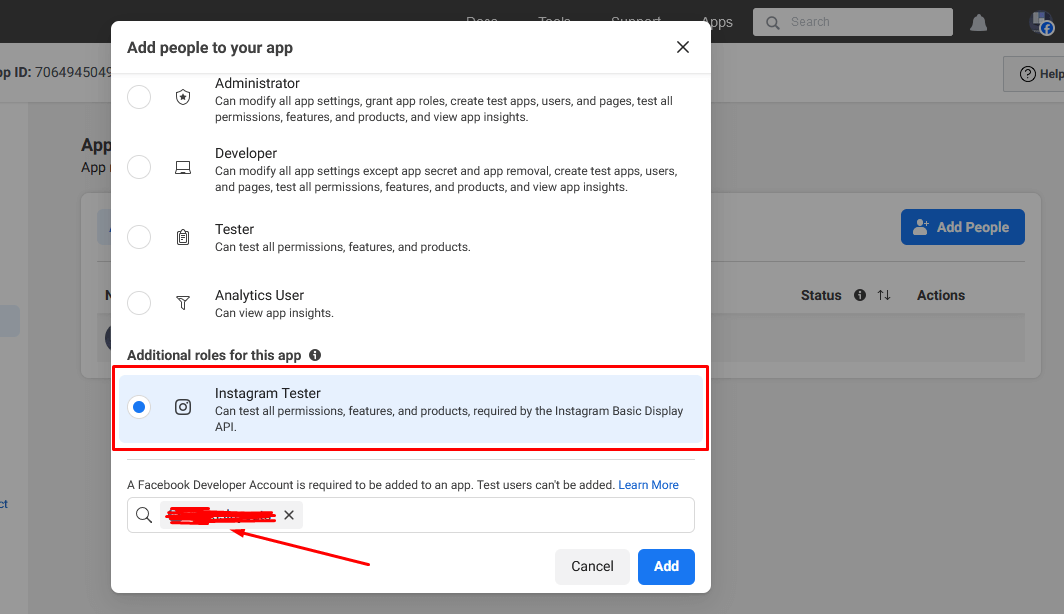The width and height of the screenshot is (1064, 614).
Task: Click magnifier icon in people search field
Action: pyautogui.click(x=144, y=515)
